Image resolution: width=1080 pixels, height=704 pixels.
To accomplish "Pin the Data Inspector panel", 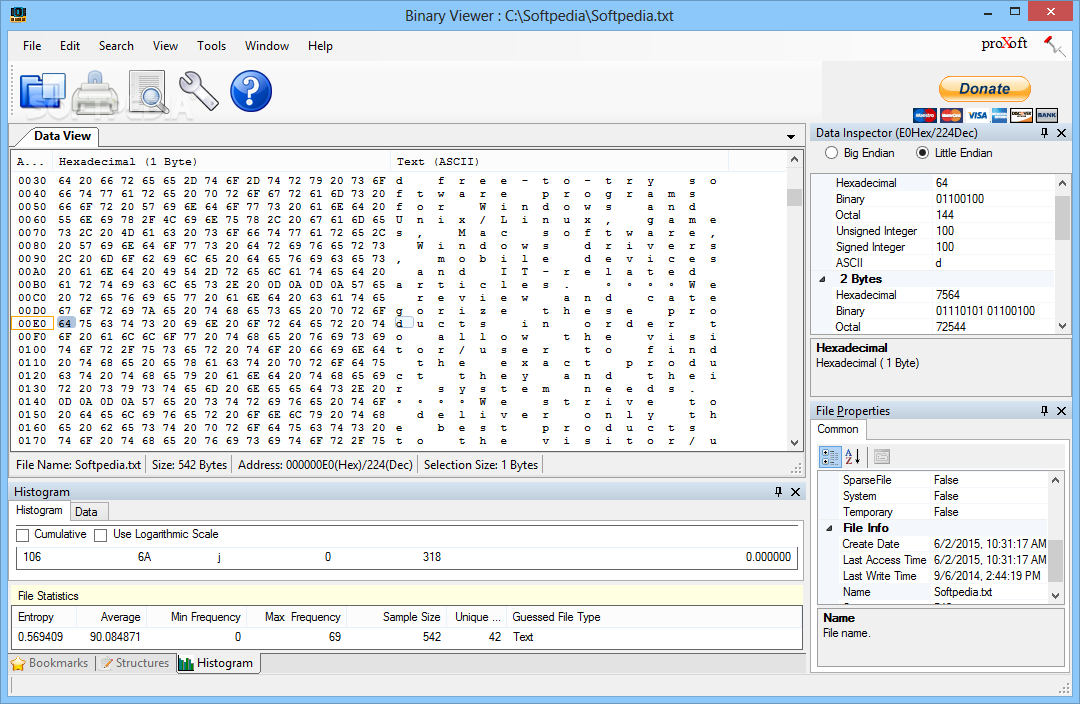I will click(x=1044, y=133).
